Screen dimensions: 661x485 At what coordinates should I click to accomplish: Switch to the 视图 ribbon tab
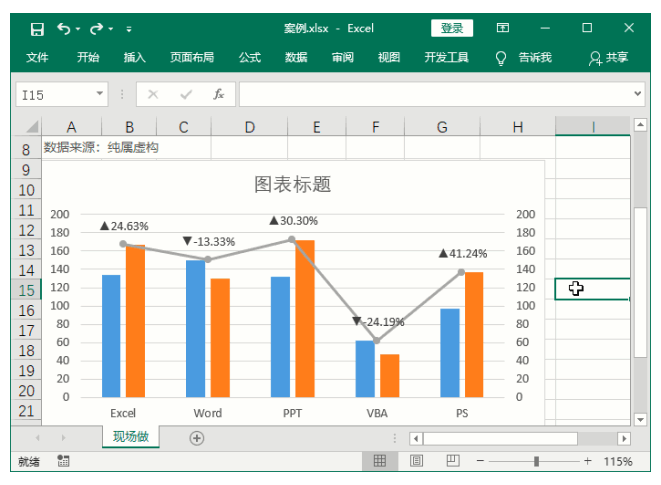click(389, 57)
